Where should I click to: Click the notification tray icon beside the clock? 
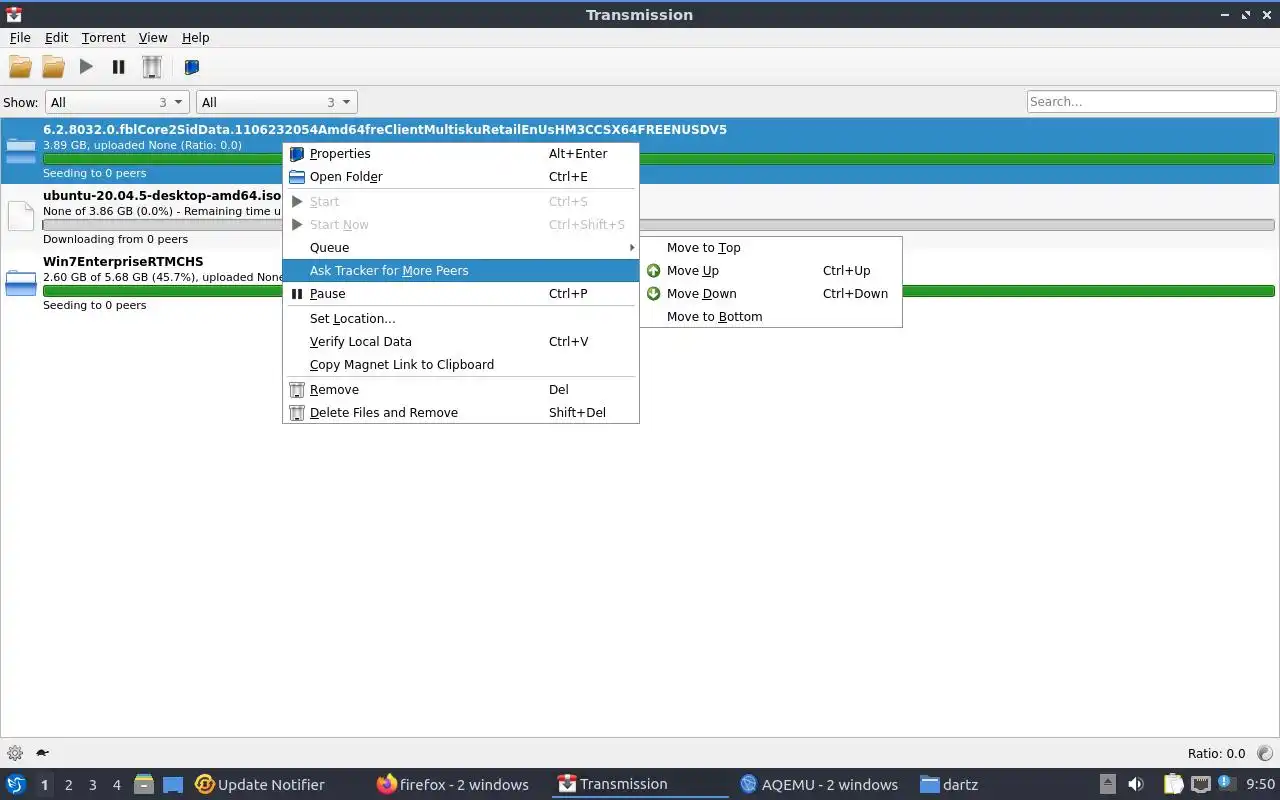[x=1224, y=784]
